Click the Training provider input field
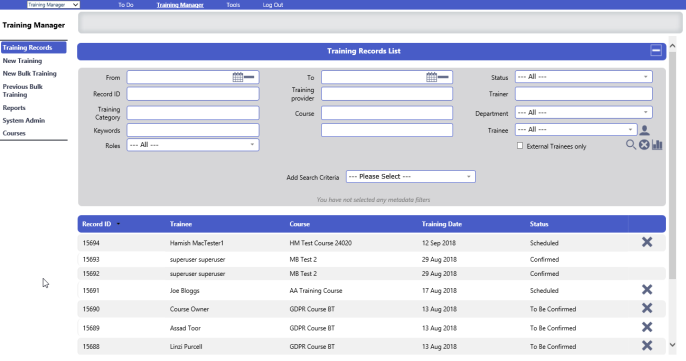Image resolution: width=686 pixels, height=361 pixels. pos(387,94)
